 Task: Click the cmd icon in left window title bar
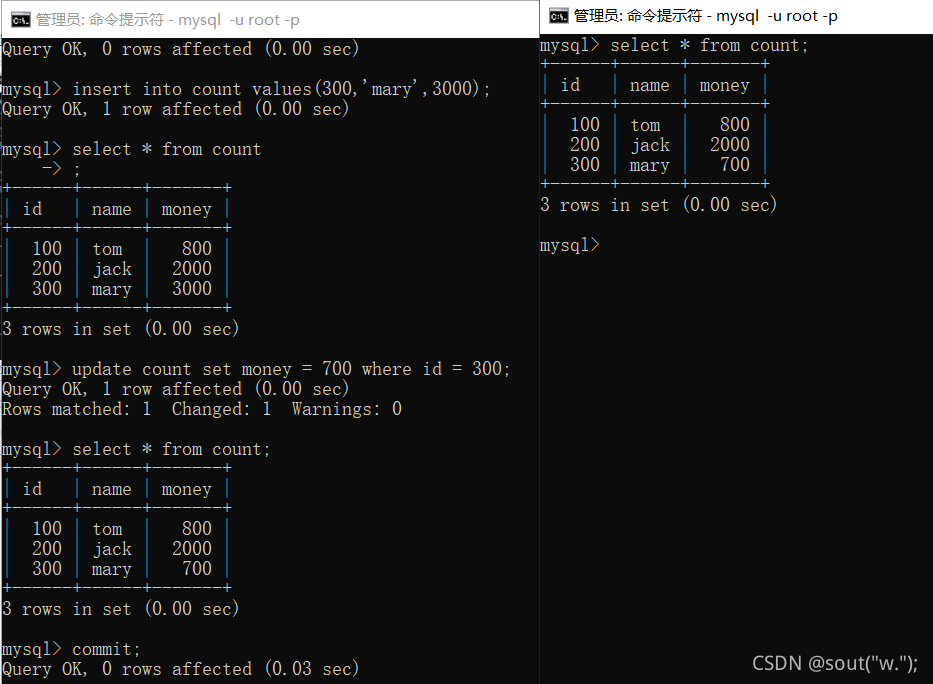tap(20, 20)
